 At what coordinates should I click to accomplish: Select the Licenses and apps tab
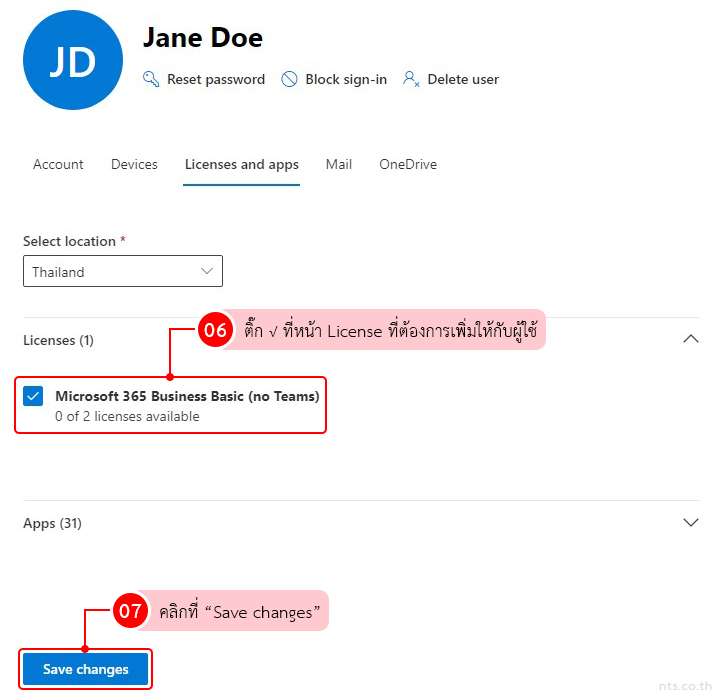click(x=241, y=164)
